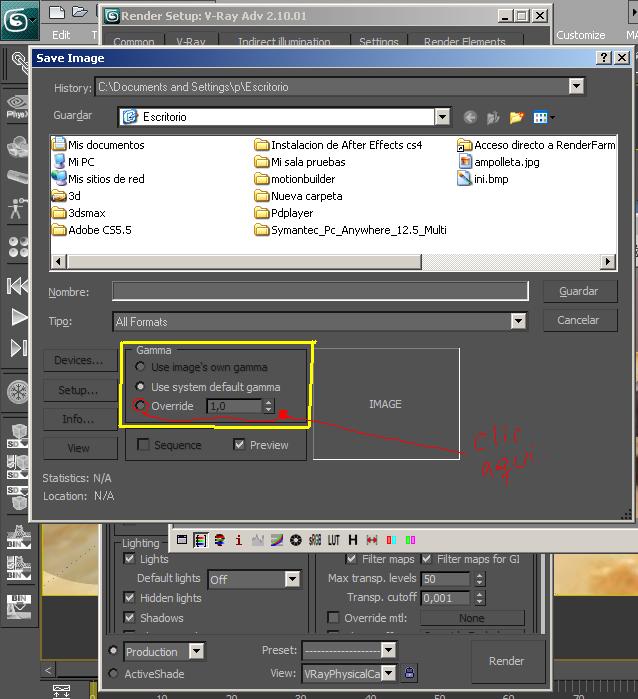
Task: Toggle the exposure correction aperture icon
Action: (296, 540)
